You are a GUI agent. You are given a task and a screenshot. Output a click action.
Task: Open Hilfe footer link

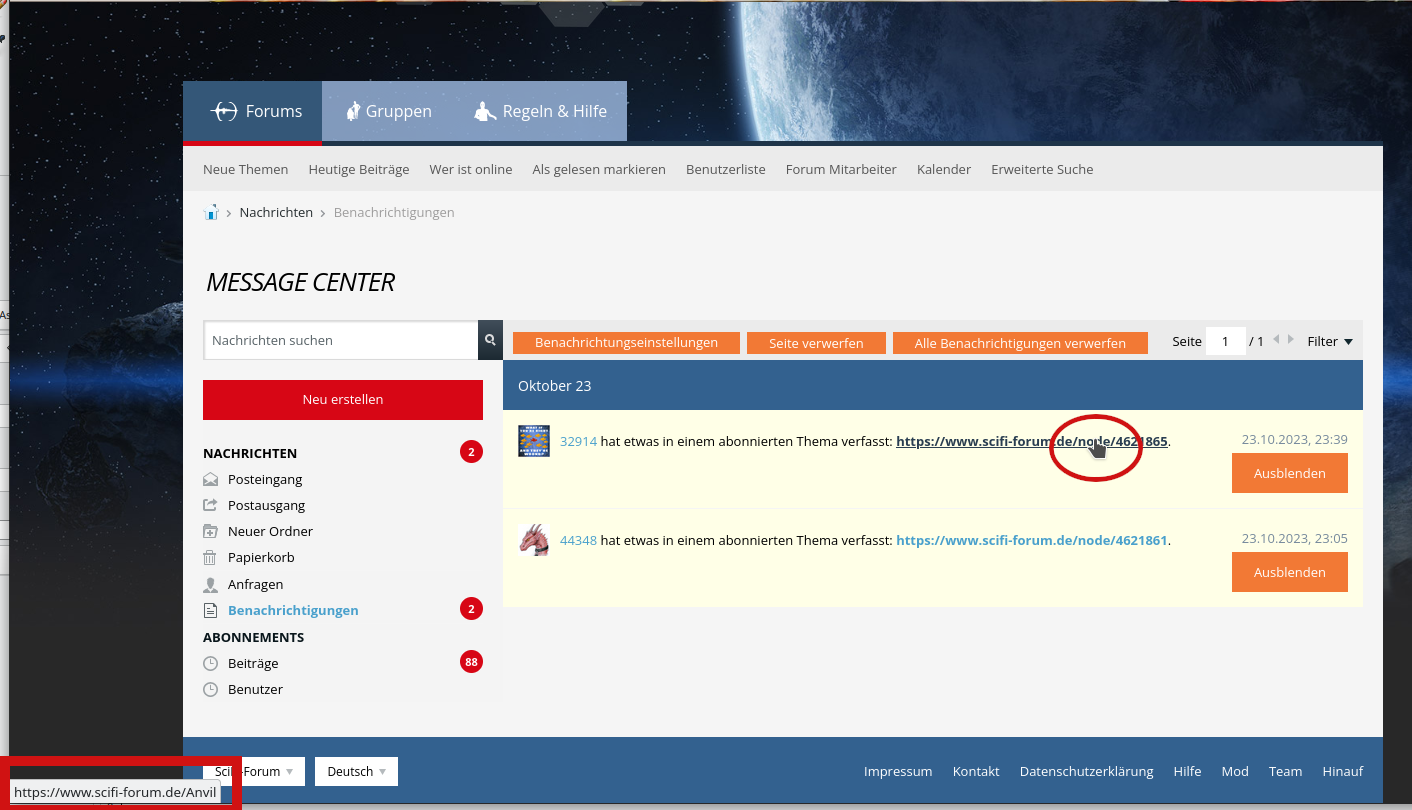pyautogui.click(x=1187, y=771)
